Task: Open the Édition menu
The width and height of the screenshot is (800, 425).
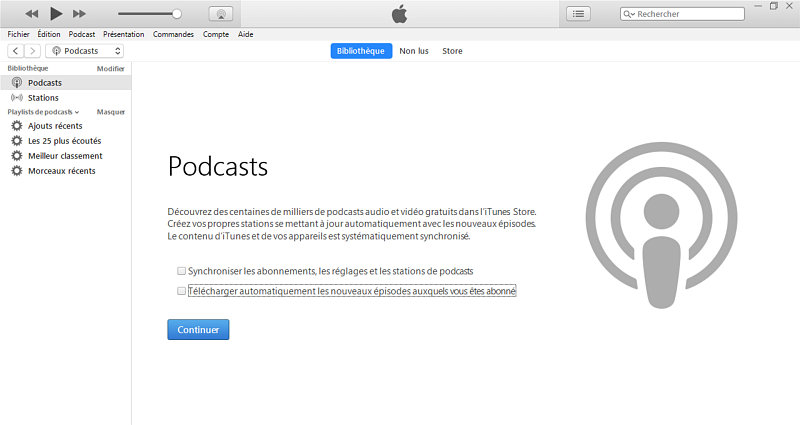Action: [x=49, y=34]
